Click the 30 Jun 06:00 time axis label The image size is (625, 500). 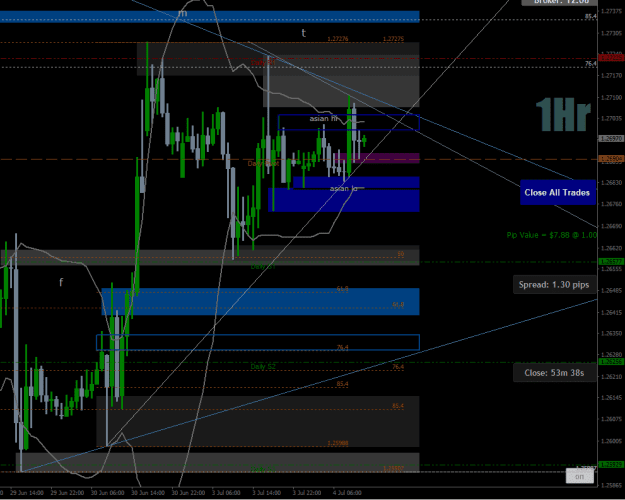pos(108,493)
